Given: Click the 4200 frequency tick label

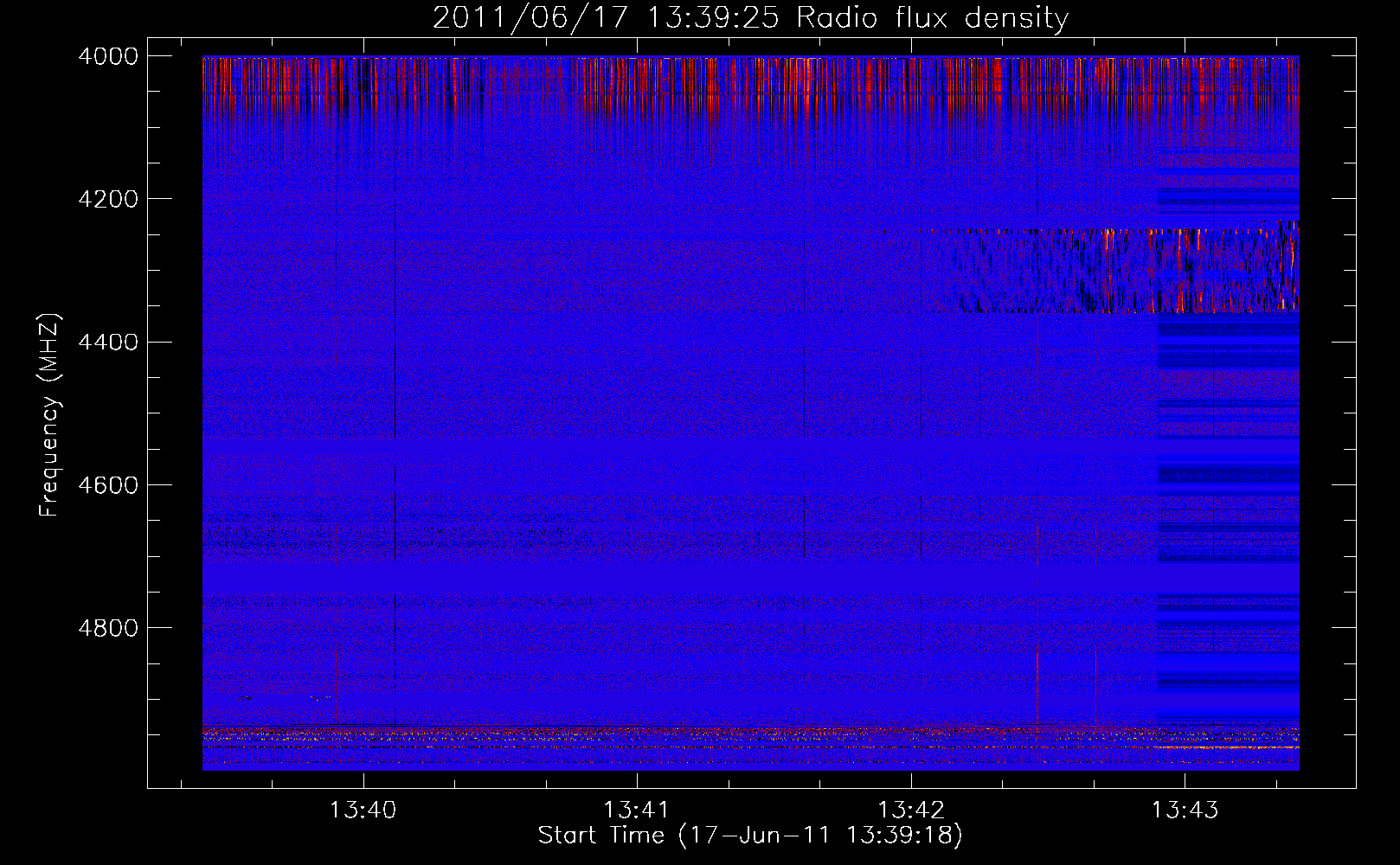Looking at the screenshot, I should point(108,199).
